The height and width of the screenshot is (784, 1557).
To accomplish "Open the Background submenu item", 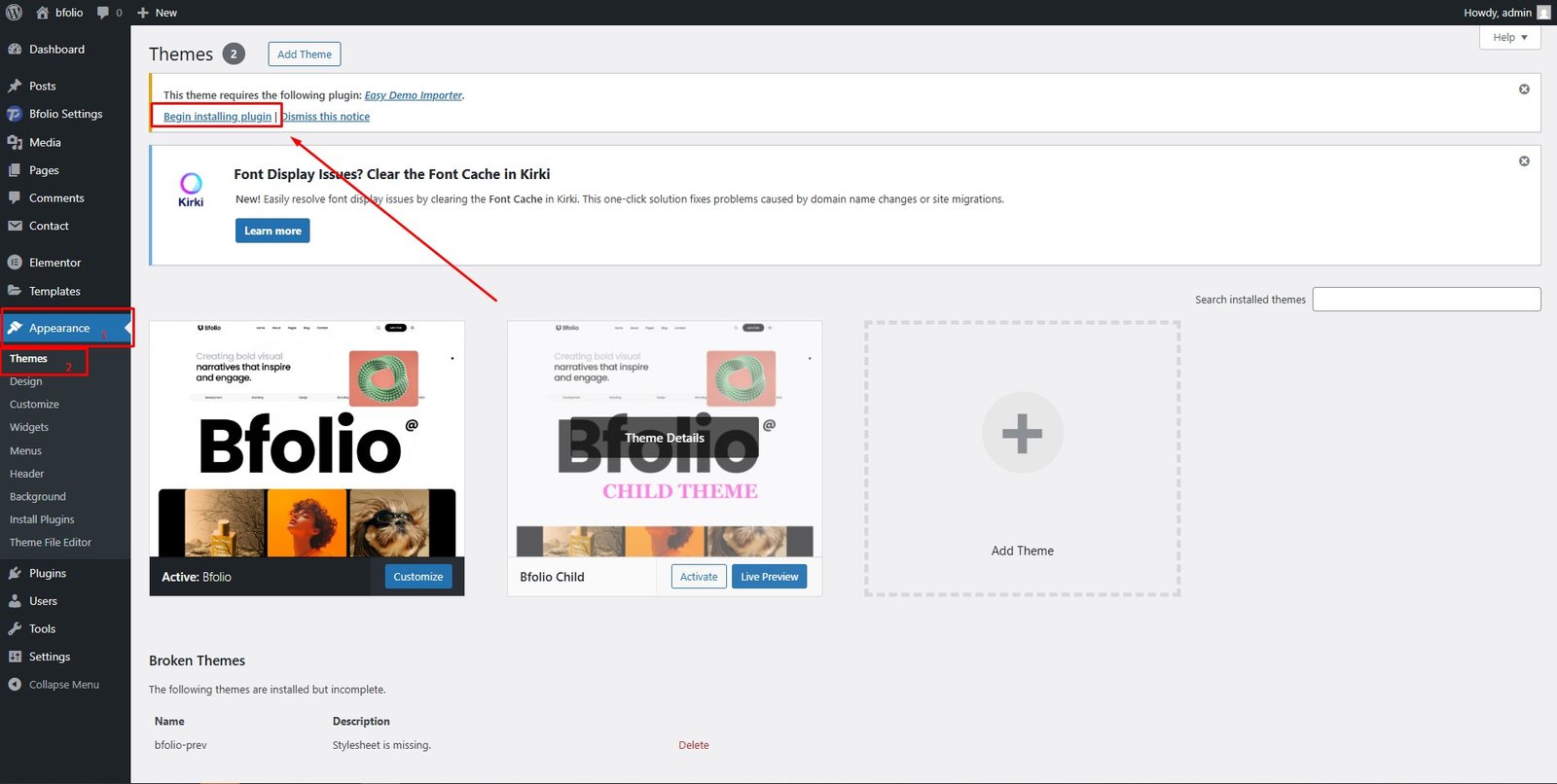I will (x=38, y=497).
